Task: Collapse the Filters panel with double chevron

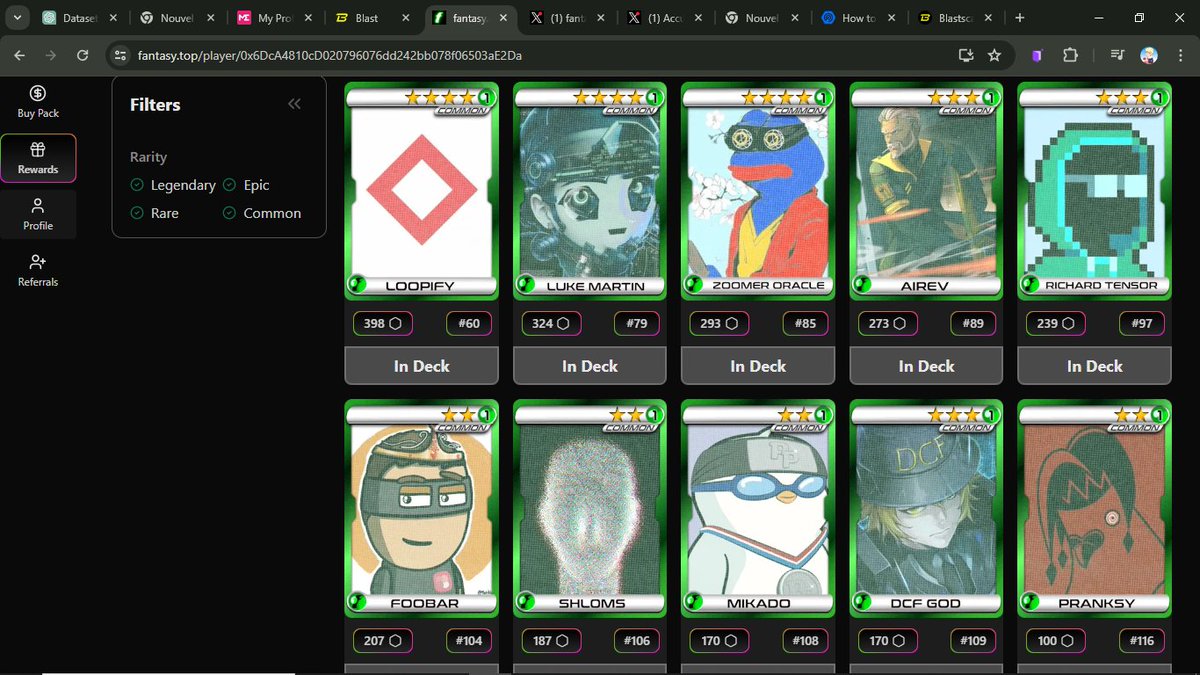Action: point(294,104)
